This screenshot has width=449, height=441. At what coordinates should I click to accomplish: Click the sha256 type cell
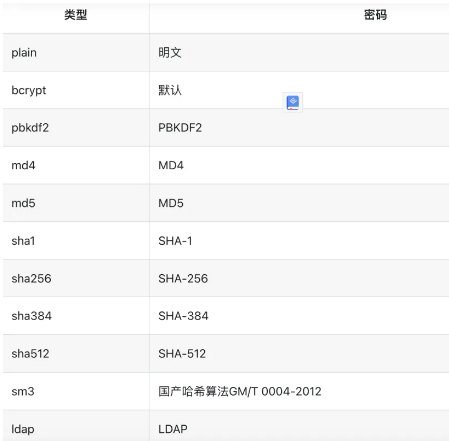point(76,278)
